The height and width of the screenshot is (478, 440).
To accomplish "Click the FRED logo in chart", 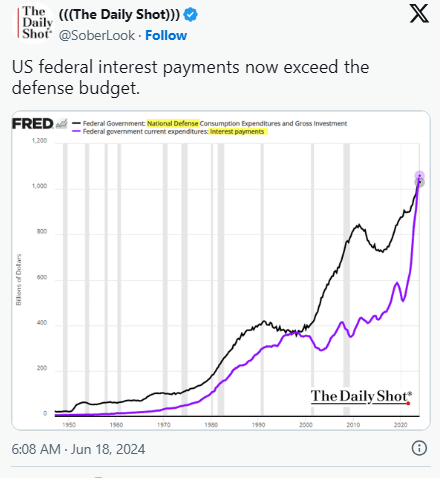I will [x=33, y=124].
